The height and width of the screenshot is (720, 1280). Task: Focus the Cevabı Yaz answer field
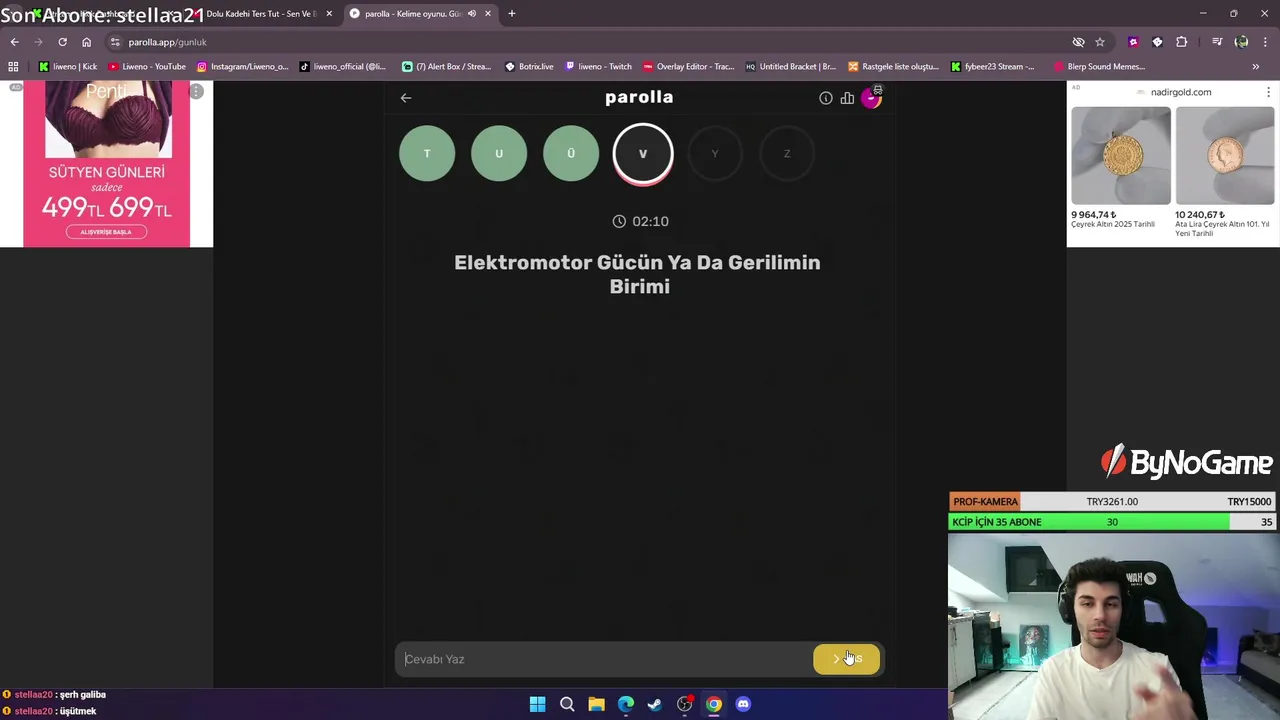click(x=605, y=659)
